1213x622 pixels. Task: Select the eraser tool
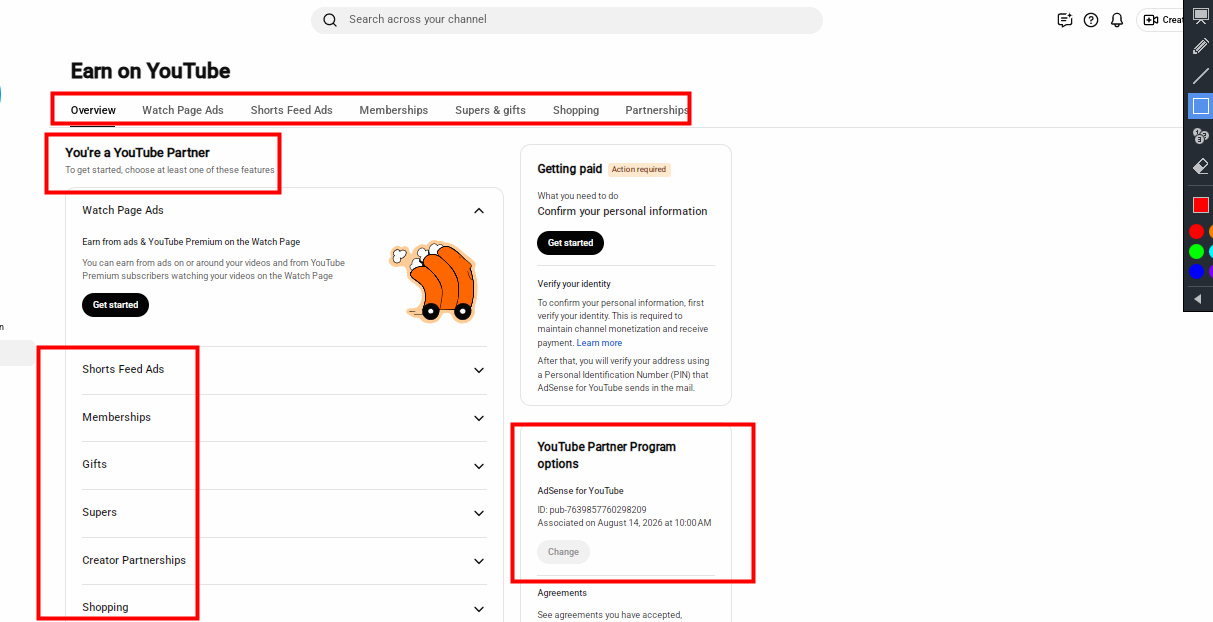(1201, 166)
